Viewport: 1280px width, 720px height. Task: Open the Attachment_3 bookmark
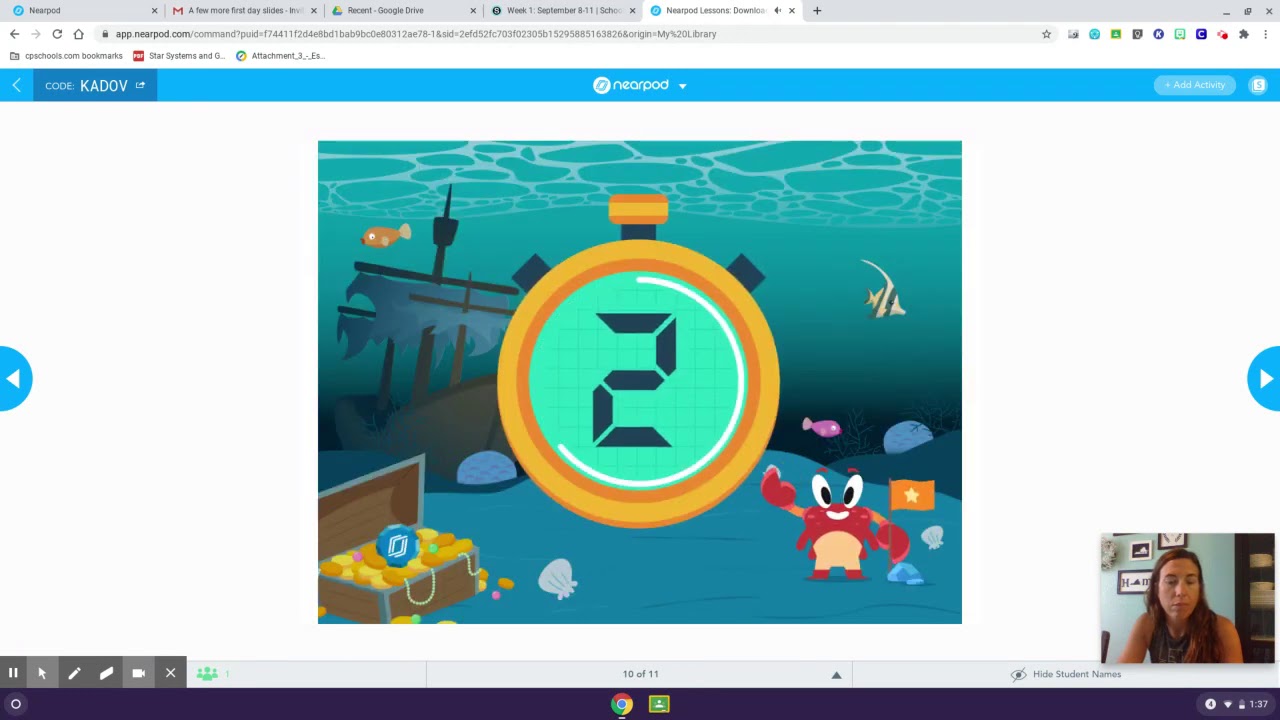click(280, 56)
